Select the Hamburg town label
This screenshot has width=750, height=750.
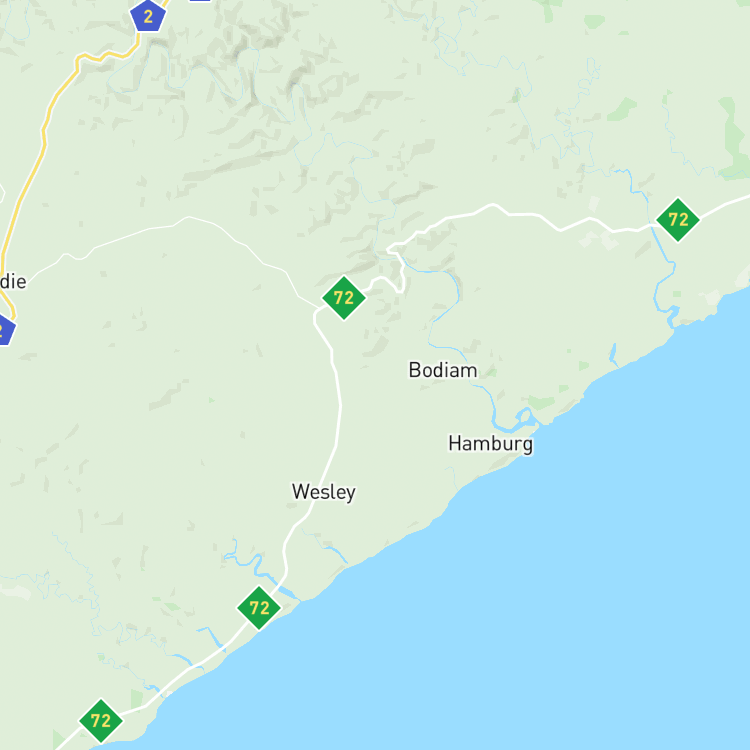point(490,444)
